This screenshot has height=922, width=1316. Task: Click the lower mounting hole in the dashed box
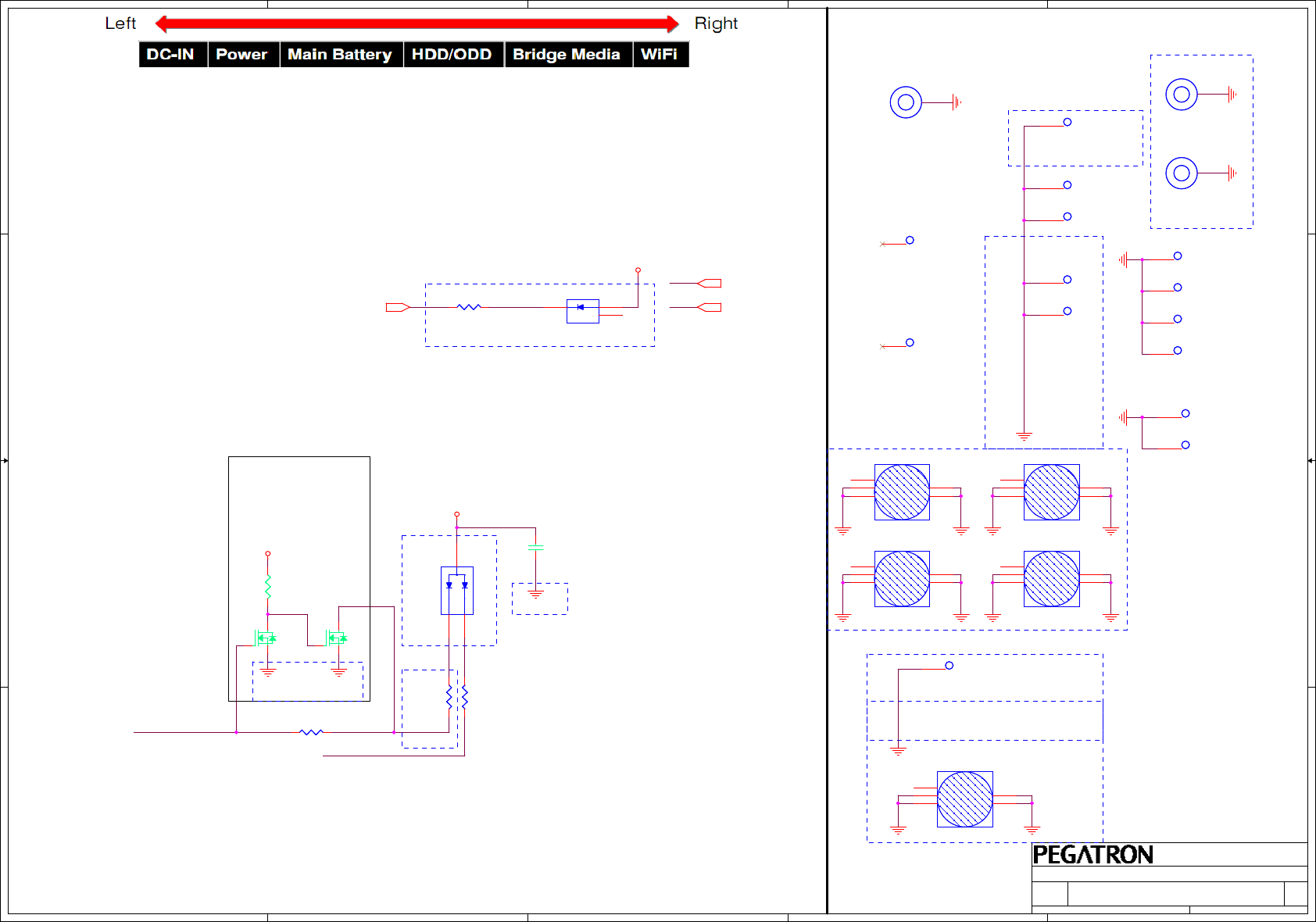1182,173
